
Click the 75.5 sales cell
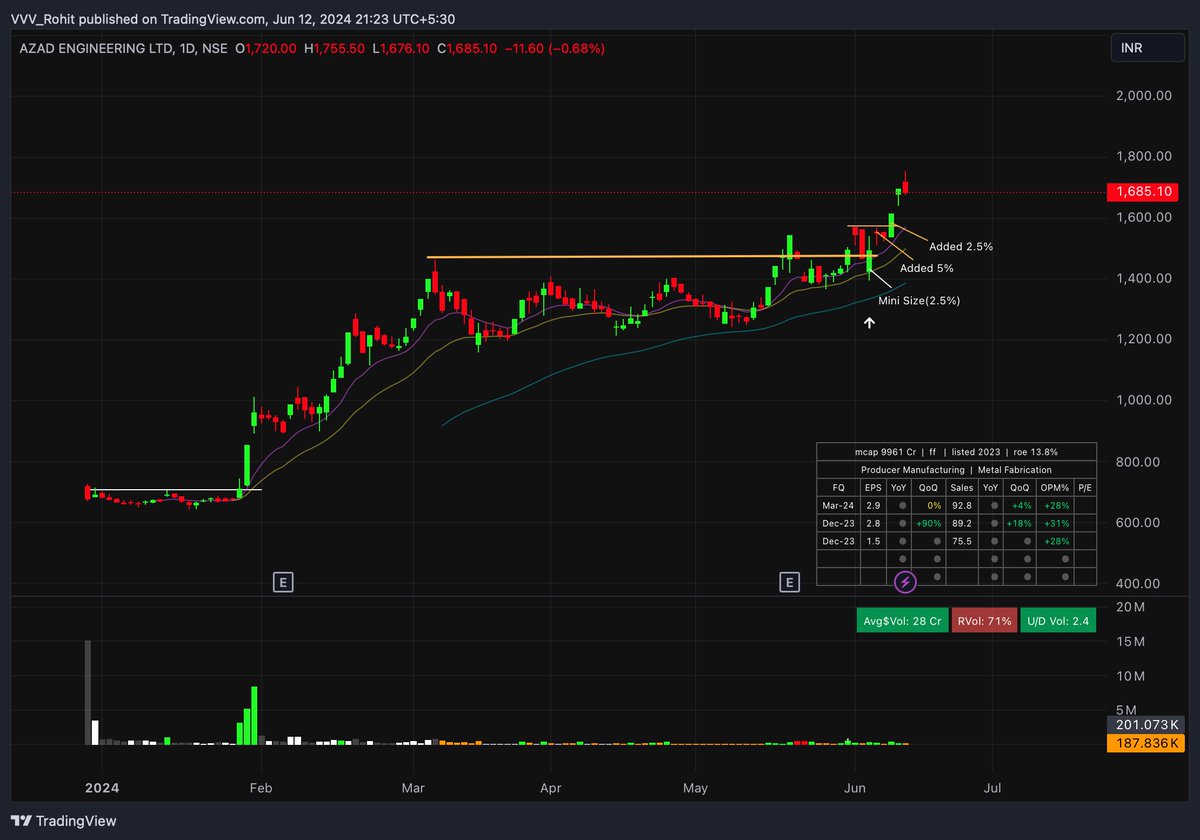[x=961, y=541]
